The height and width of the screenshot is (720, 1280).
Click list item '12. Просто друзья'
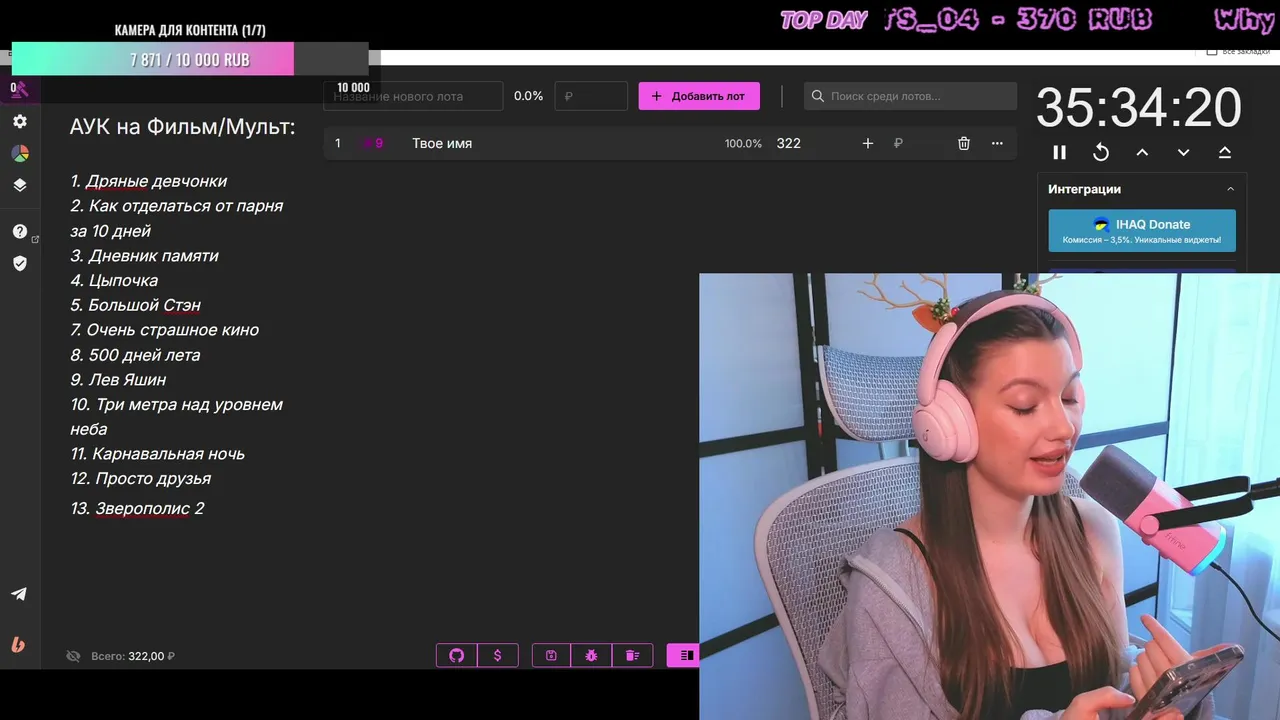click(x=141, y=478)
